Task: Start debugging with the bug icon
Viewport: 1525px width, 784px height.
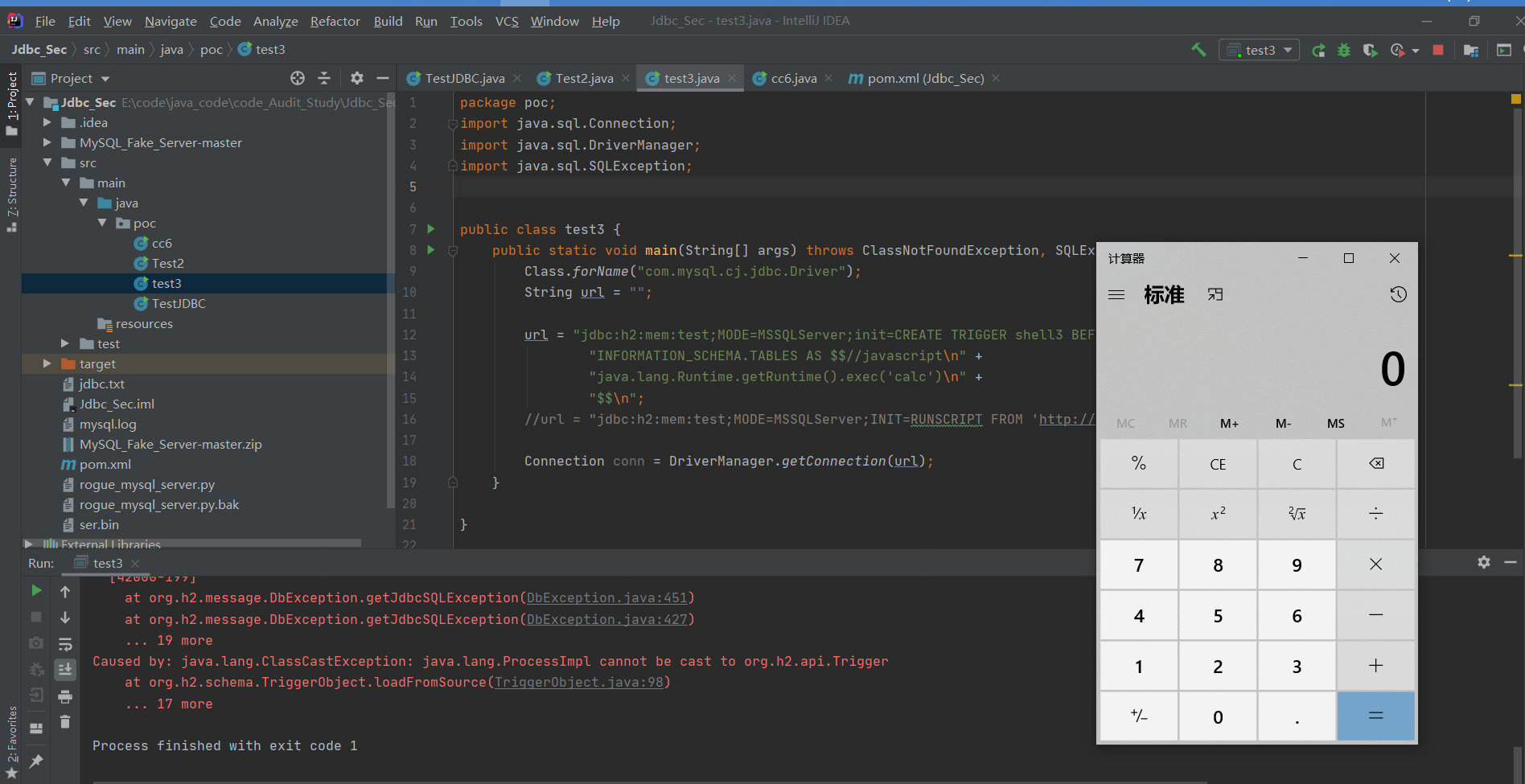Action: pos(1344,50)
